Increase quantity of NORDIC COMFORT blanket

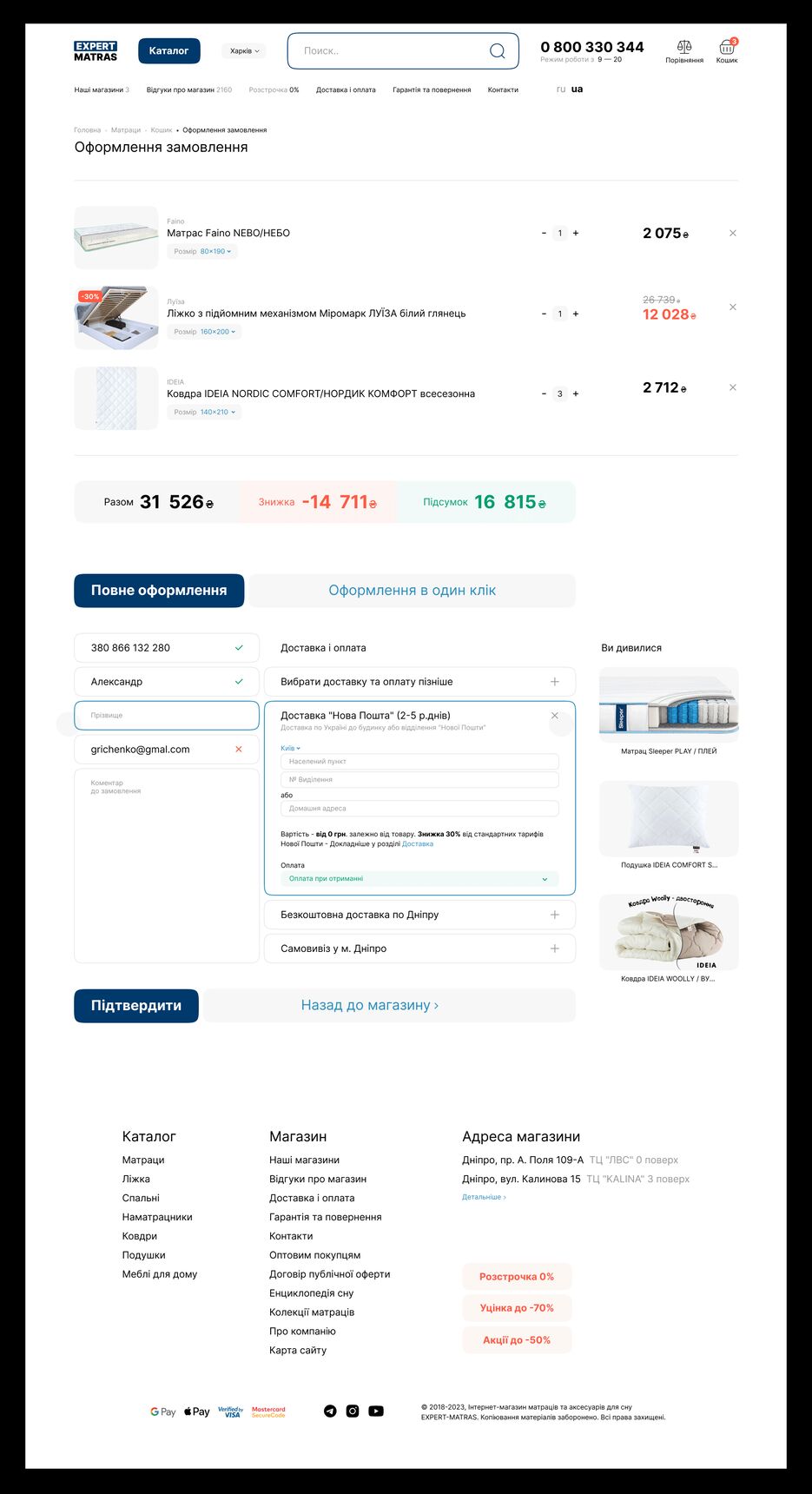coord(576,393)
